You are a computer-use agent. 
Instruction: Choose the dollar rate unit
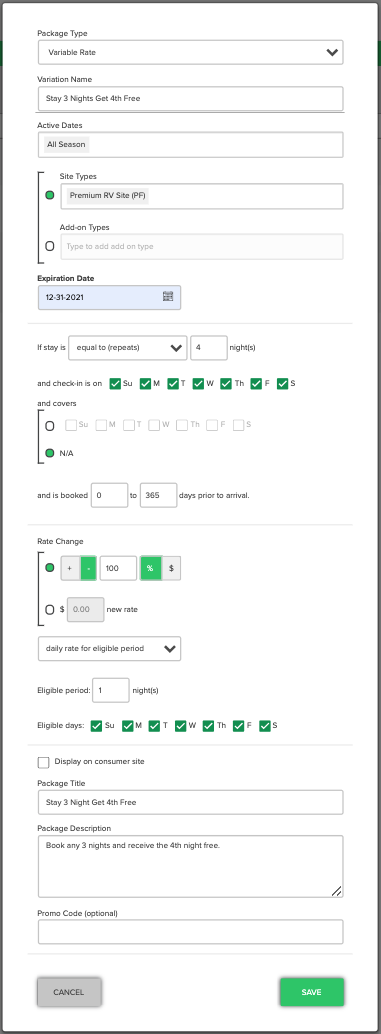[171, 568]
